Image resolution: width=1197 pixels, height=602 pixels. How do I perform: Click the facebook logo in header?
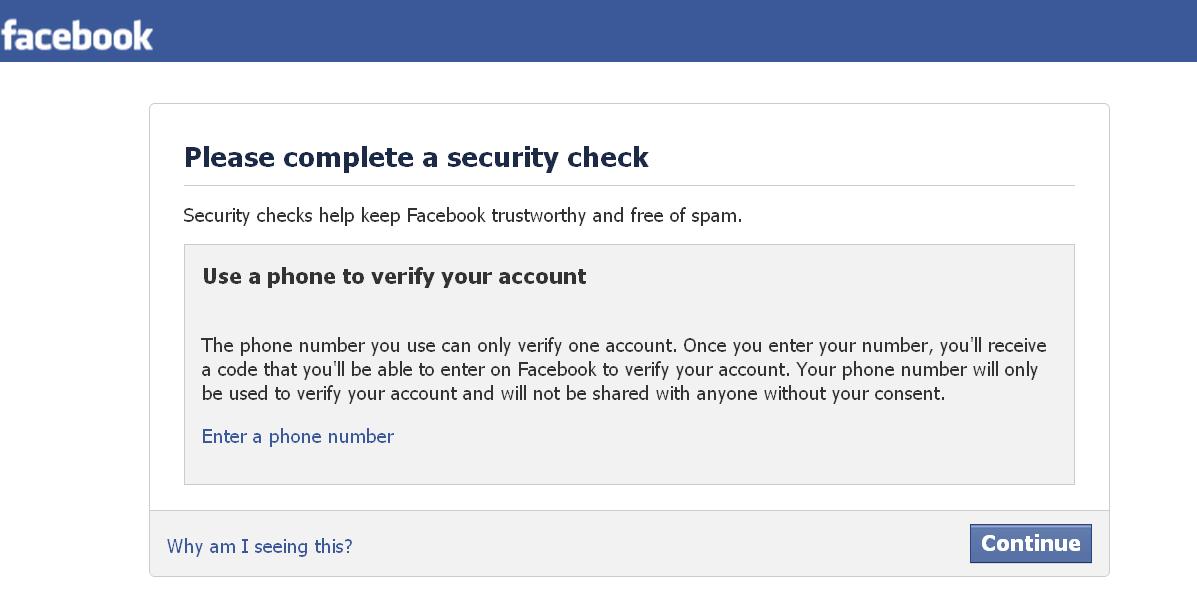click(x=77, y=36)
